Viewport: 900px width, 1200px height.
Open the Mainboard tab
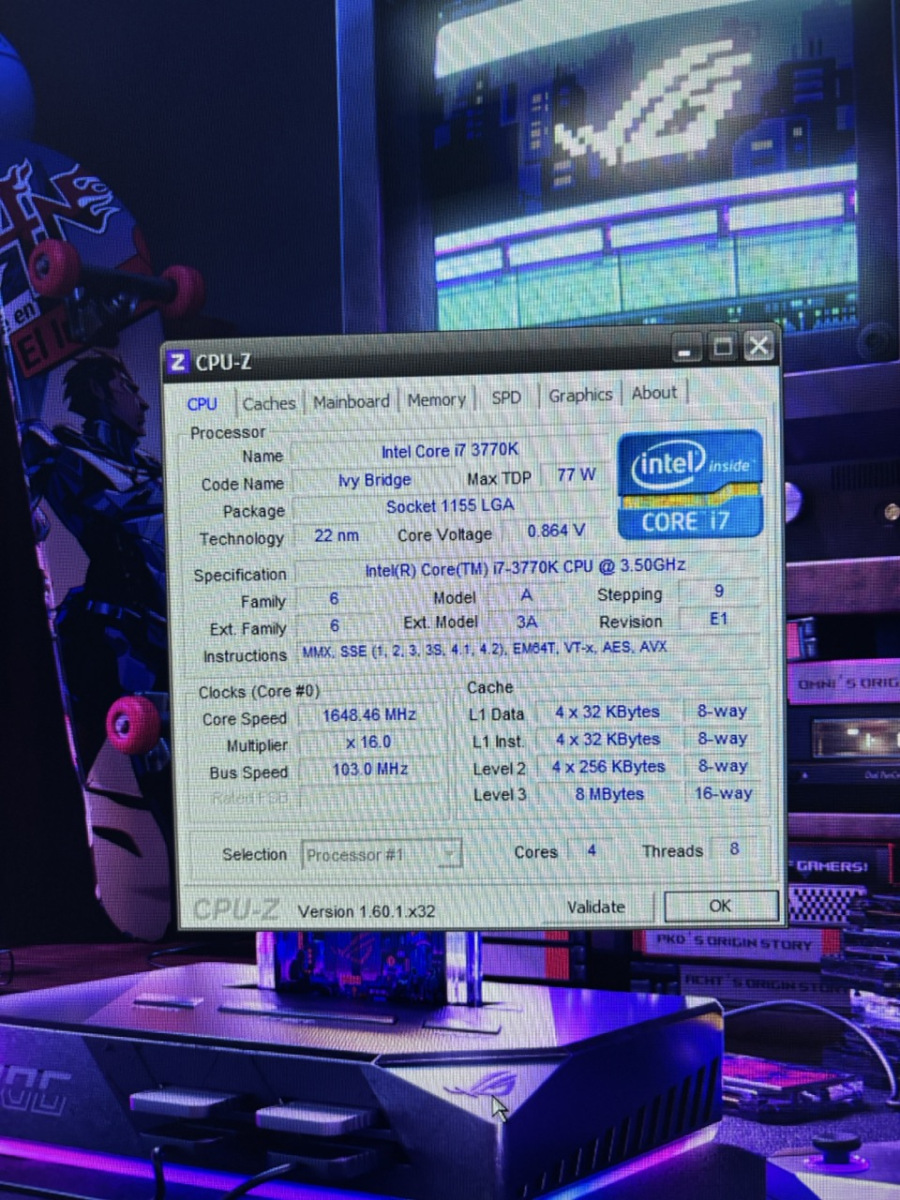[351, 401]
